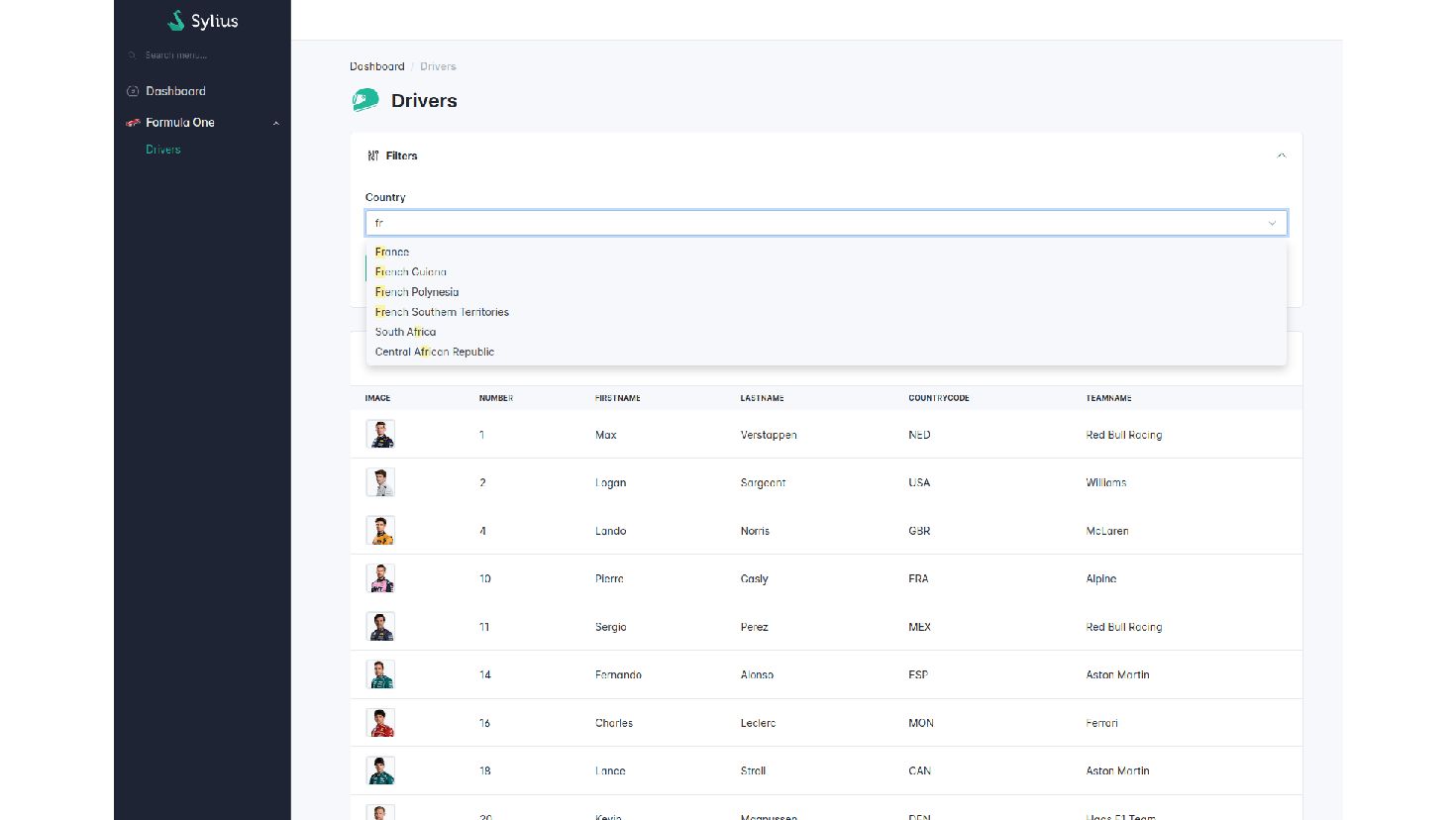Toggle the Country dropdown arrow
Image resolution: width=1456 pixels, height=820 pixels.
[x=1272, y=223]
